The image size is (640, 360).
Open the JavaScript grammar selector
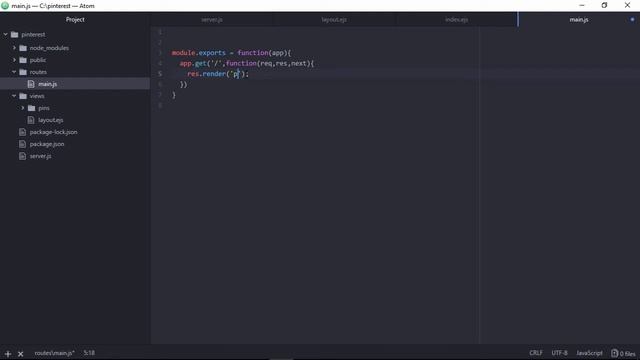(589, 353)
